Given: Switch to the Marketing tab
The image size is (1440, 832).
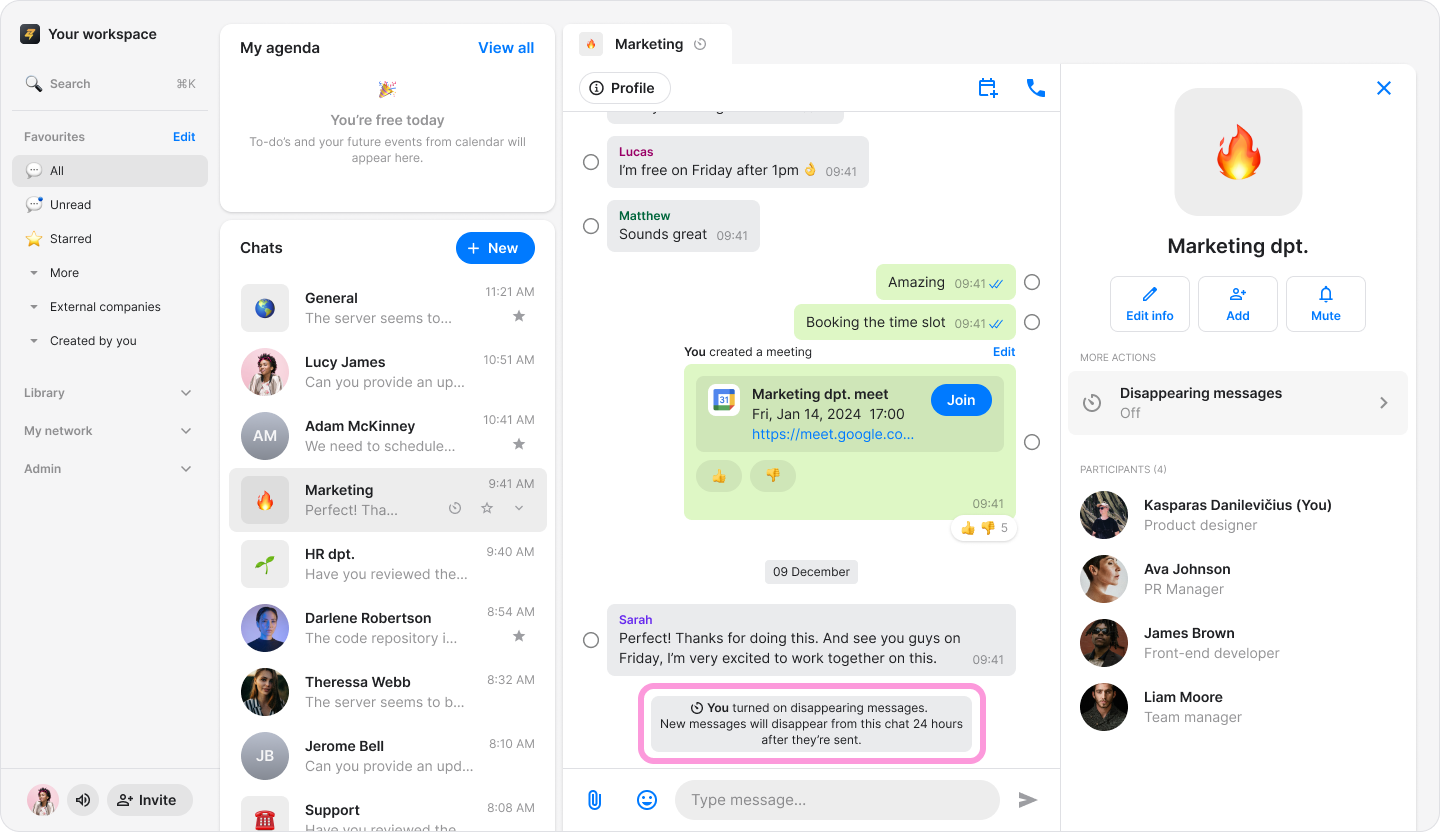Looking at the screenshot, I should tap(647, 44).
